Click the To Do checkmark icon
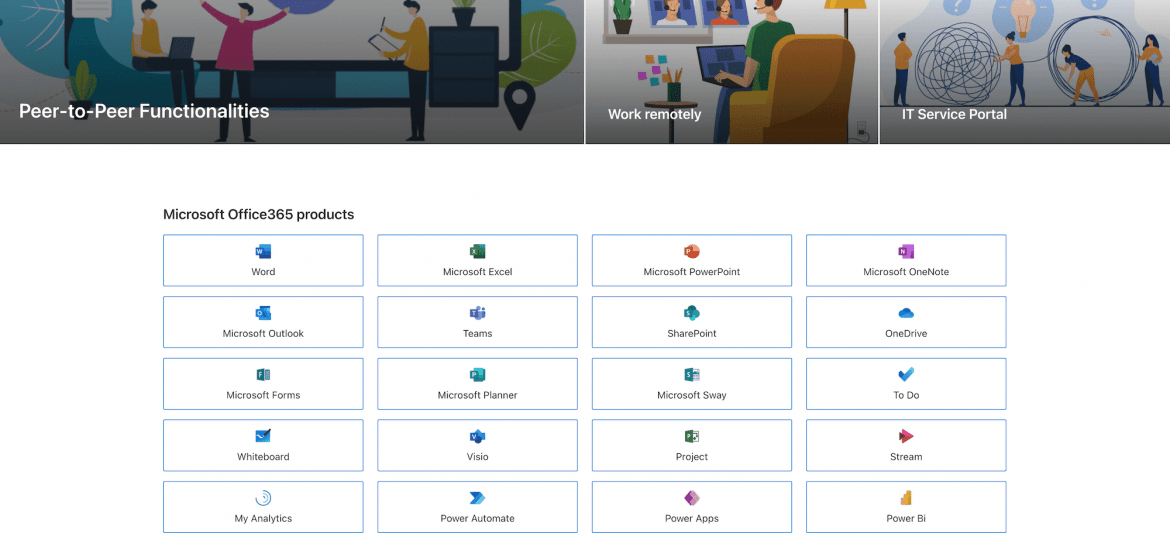The width and height of the screenshot is (1170, 540). point(906,374)
